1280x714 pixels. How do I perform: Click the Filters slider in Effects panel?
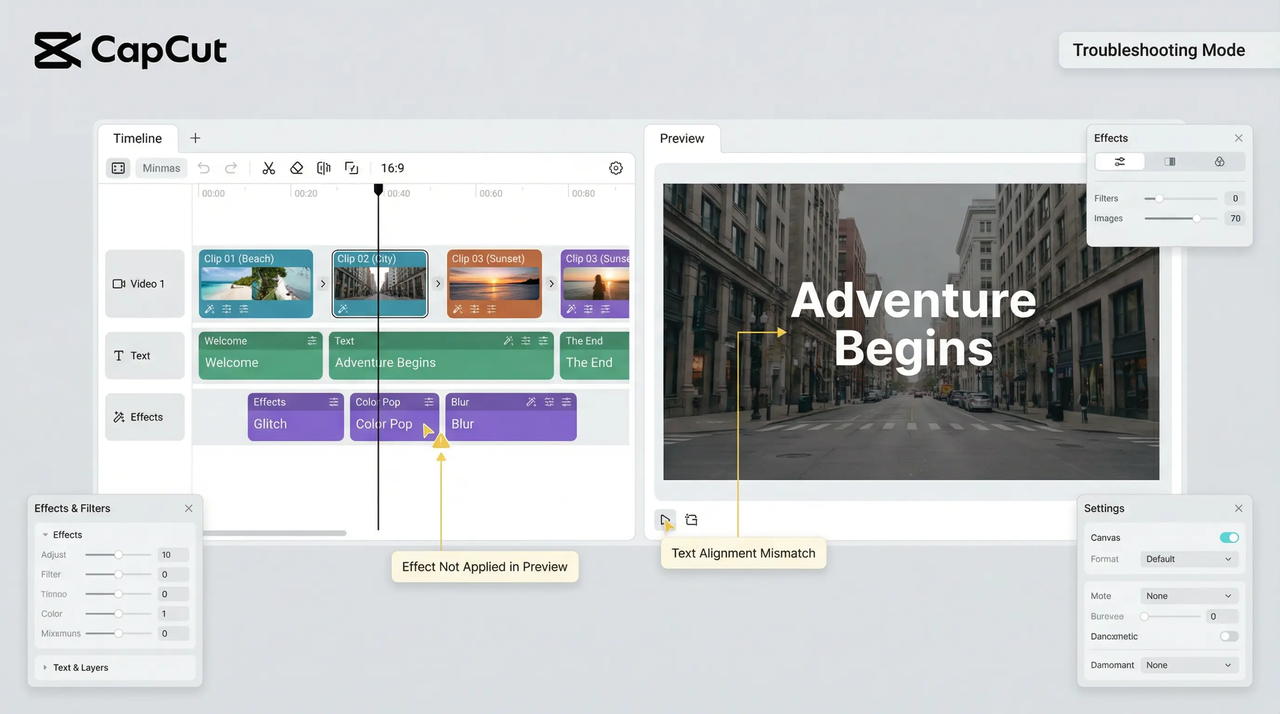1180,198
